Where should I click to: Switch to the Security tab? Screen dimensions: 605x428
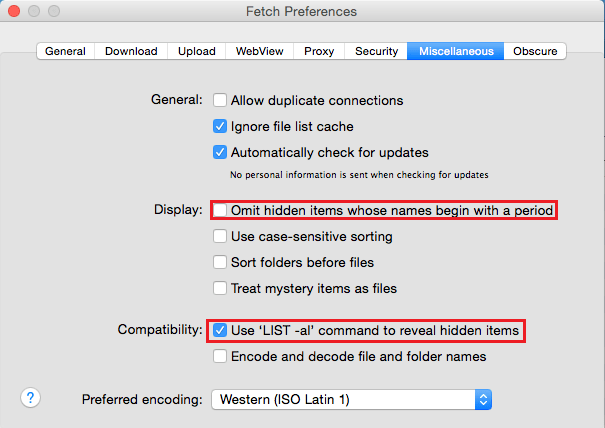(x=376, y=51)
